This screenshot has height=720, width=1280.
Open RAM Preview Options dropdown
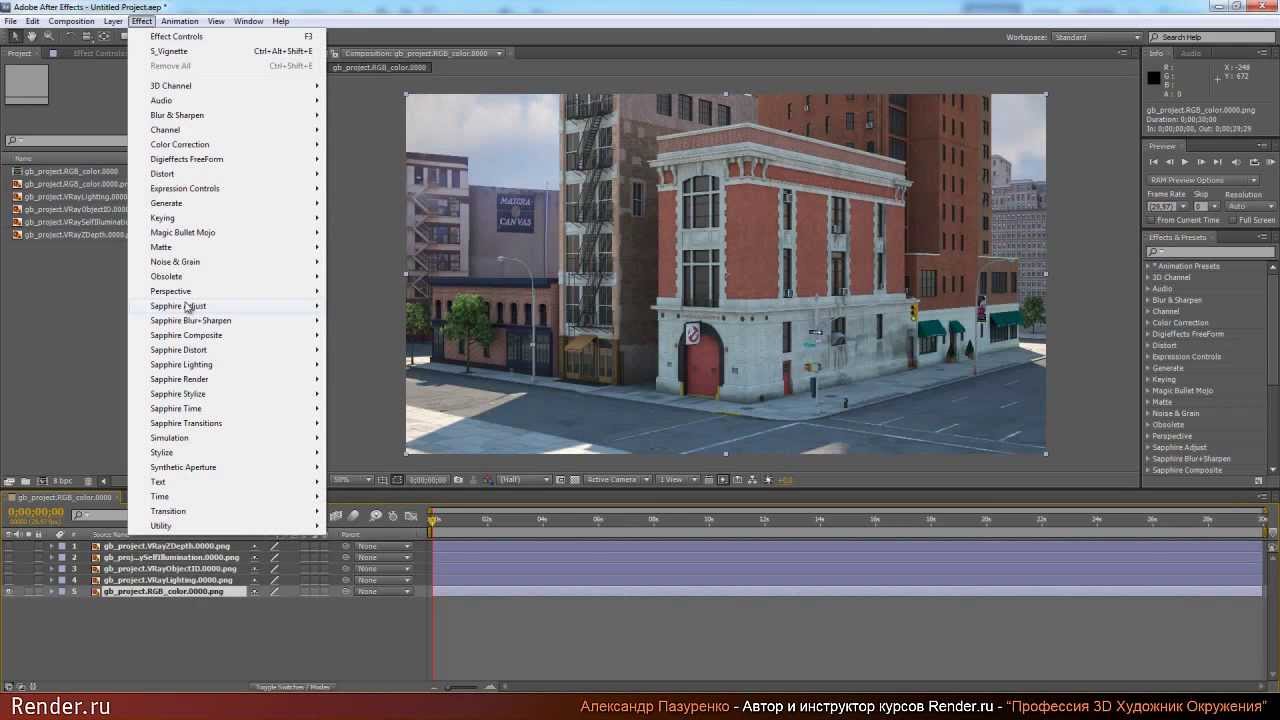tap(1203, 180)
